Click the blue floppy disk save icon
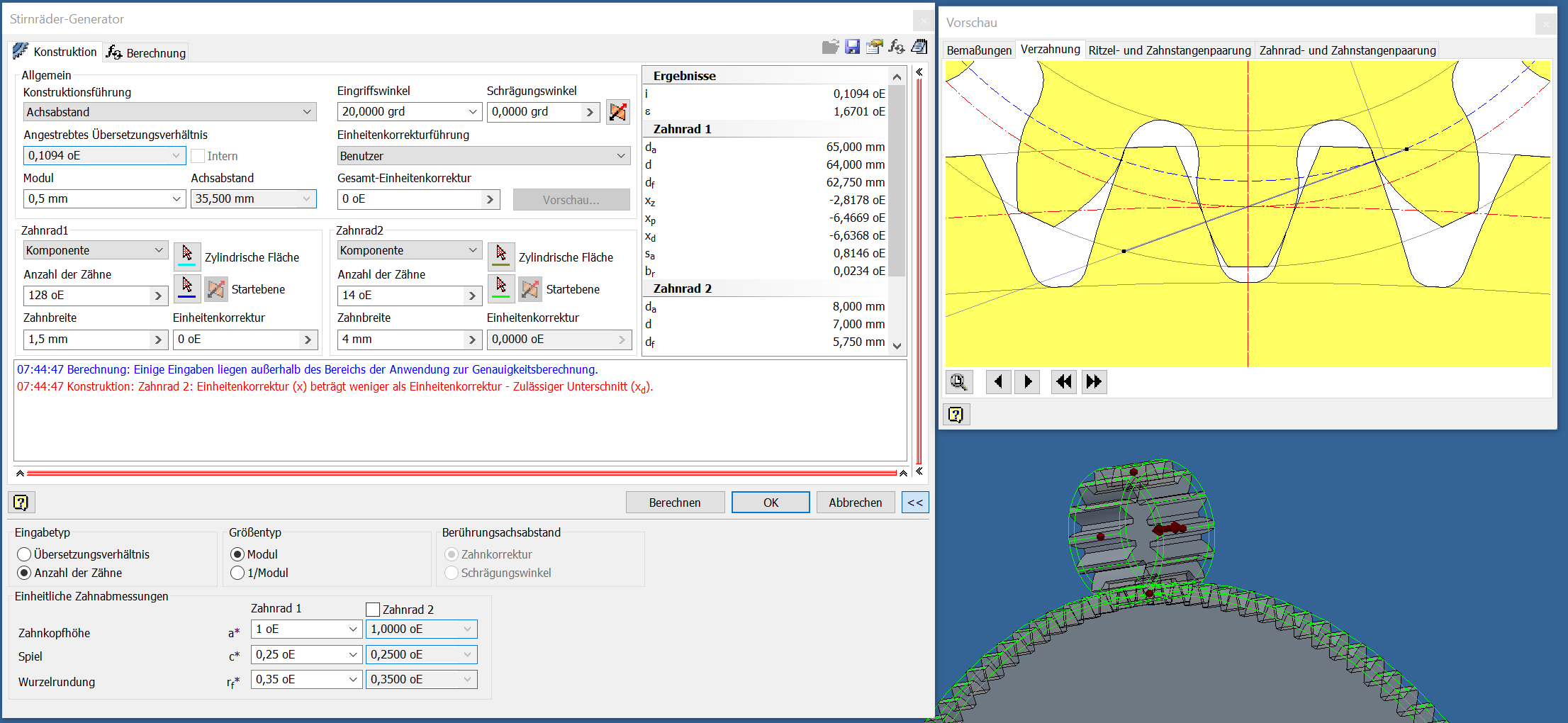1568x723 pixels. point(853,47)
